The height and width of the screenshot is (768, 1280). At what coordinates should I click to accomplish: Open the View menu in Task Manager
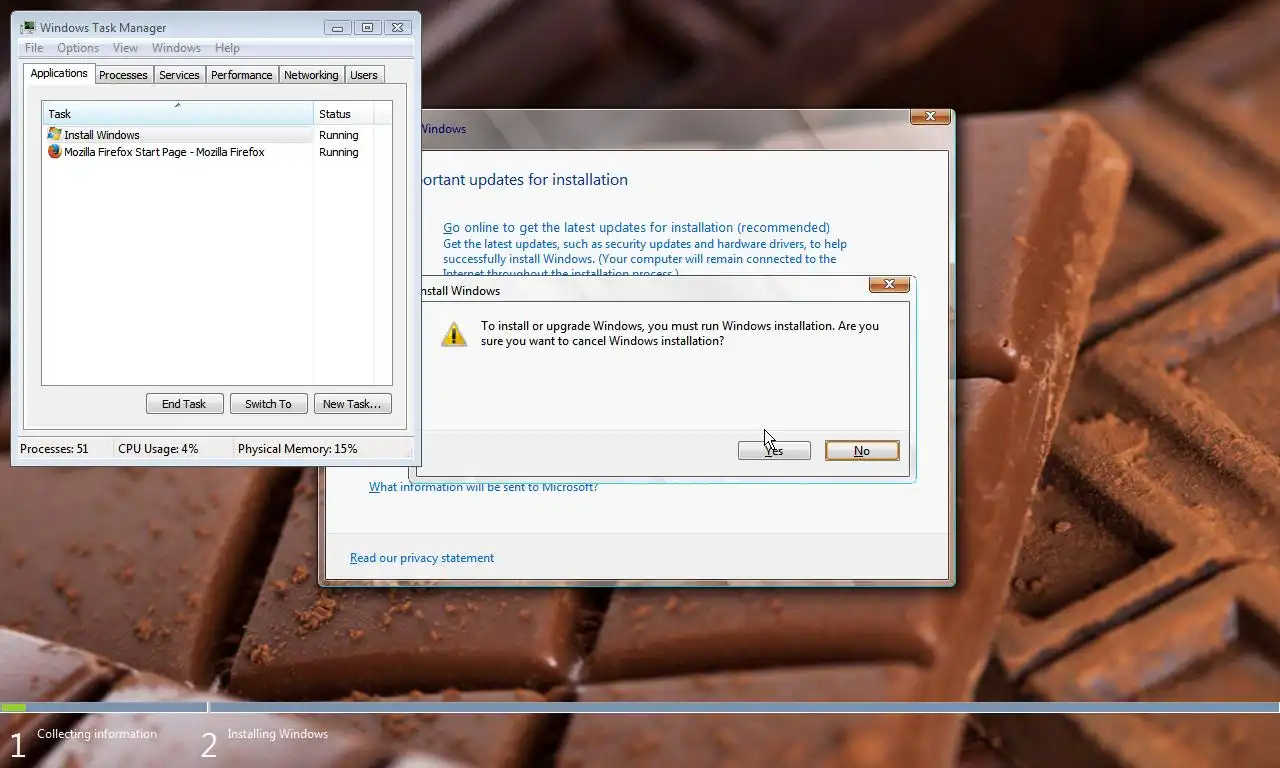(x=125, y=48)
